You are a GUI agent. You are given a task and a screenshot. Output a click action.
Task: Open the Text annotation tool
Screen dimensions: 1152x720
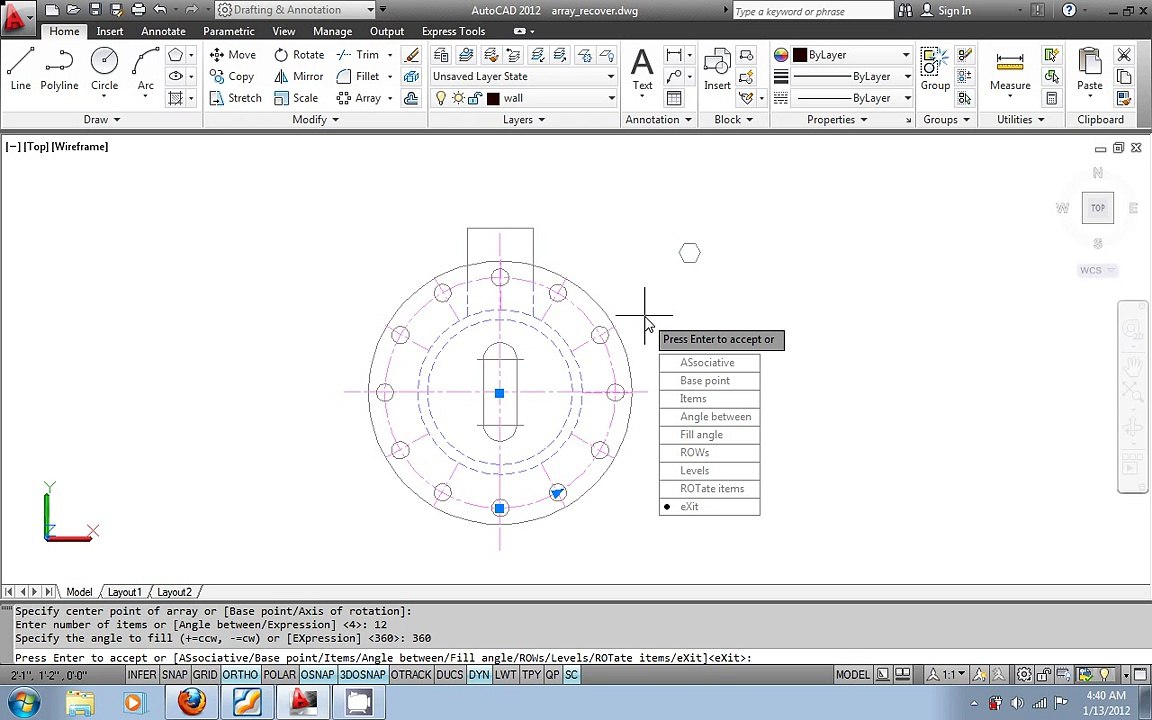click(642, 69)
